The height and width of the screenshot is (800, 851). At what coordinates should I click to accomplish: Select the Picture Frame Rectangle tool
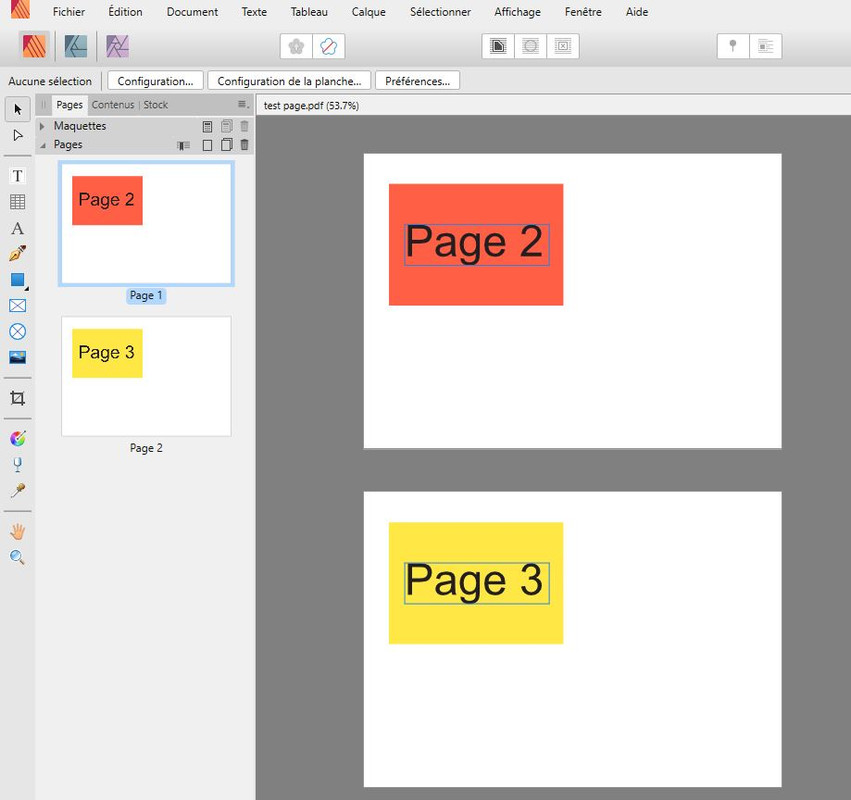[17, 306]
